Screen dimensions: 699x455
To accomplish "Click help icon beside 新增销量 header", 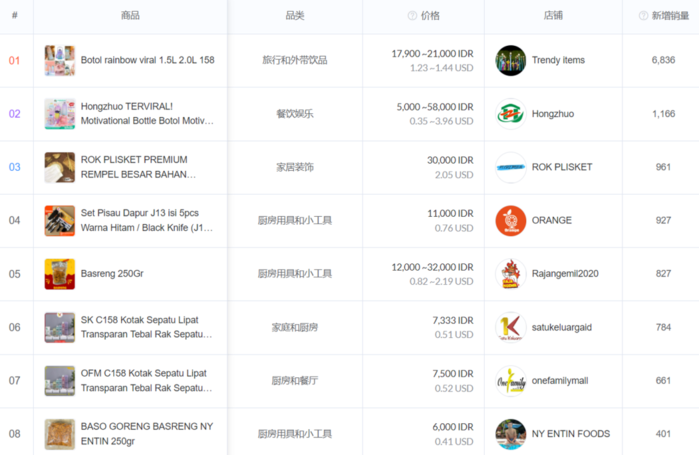I will point(643,16).
